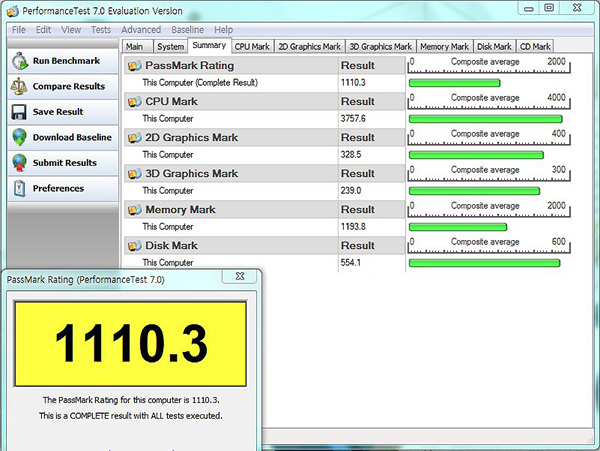Open the Advanced menu
The width and height of the screenshot is (600, 451).
pyautogui.click(x=141, y=30)
